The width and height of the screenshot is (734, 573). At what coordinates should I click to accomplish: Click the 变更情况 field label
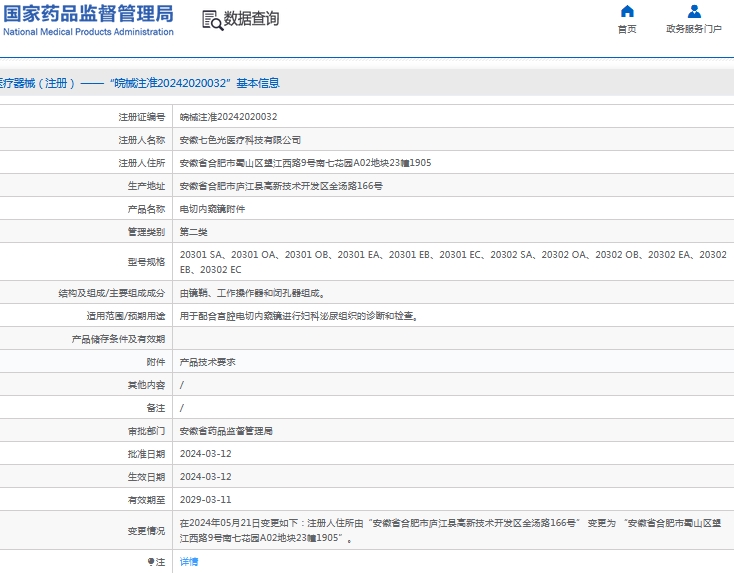pos(147,531)
